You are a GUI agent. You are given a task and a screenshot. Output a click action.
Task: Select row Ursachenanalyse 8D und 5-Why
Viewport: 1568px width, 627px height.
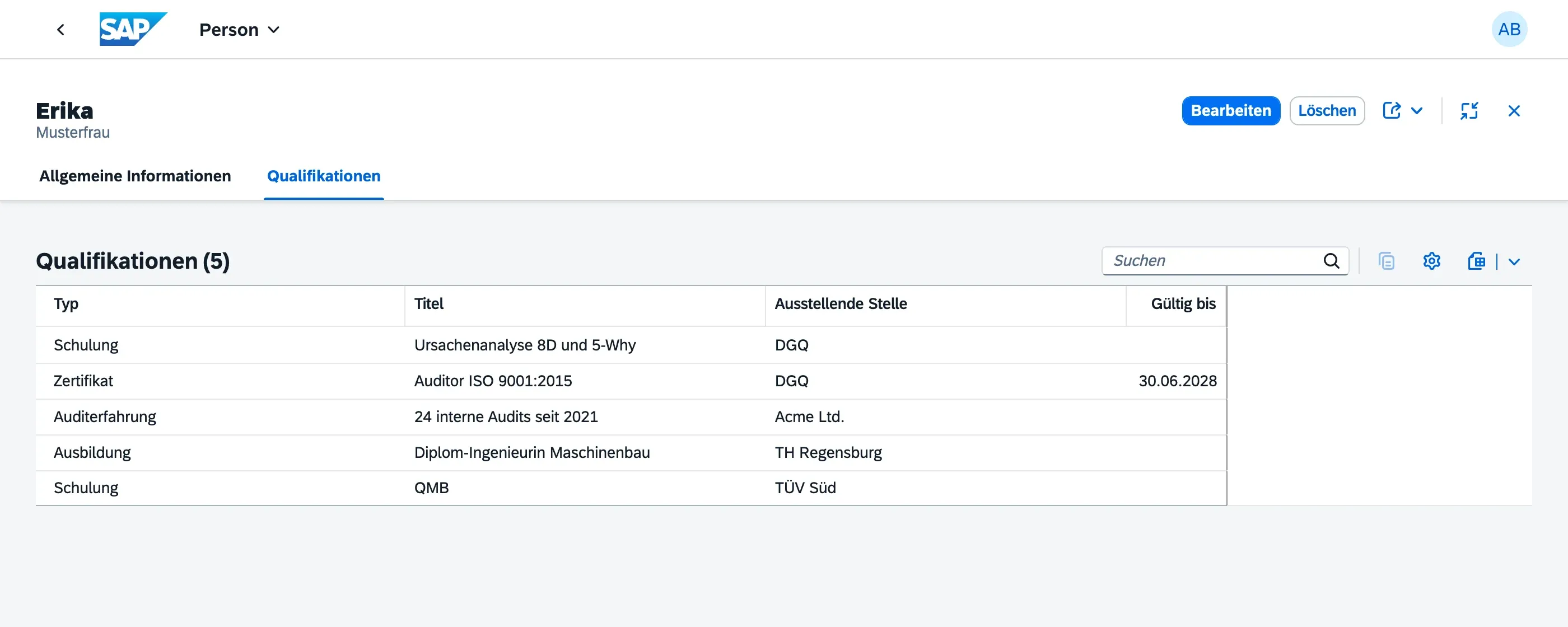tap(631, 345)
